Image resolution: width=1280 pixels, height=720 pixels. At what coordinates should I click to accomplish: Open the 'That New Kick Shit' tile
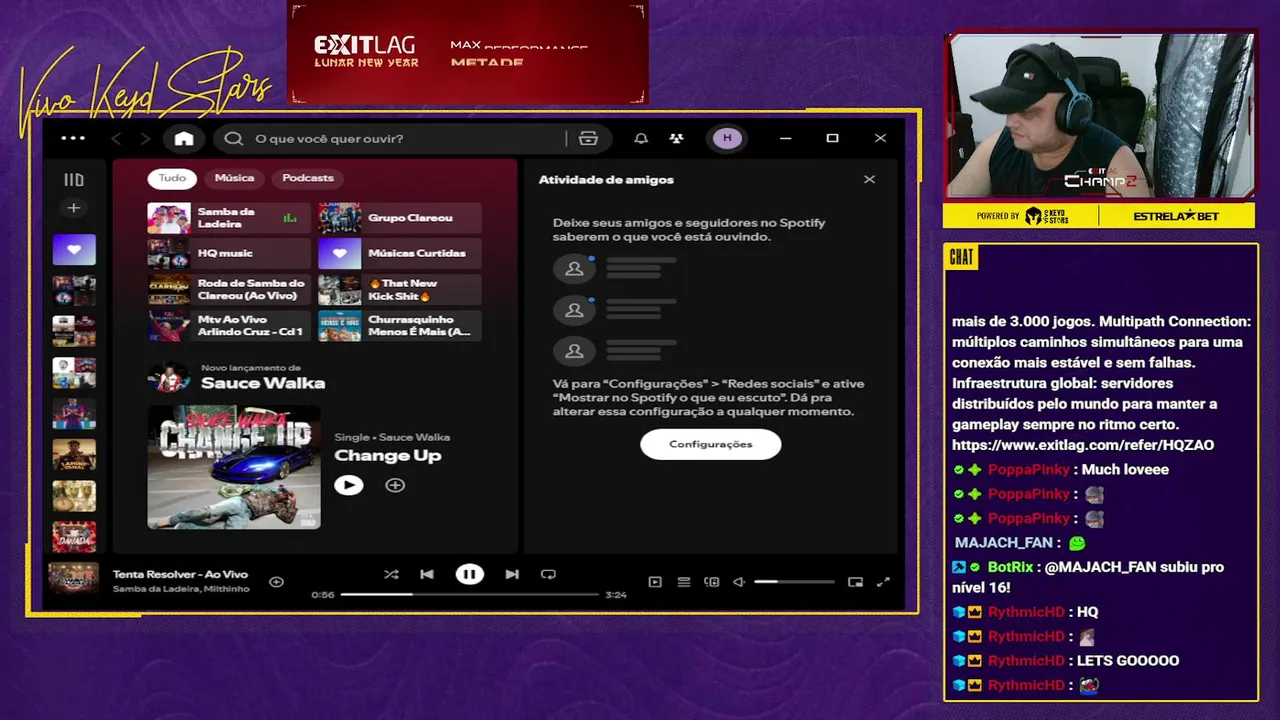[400, 290]
